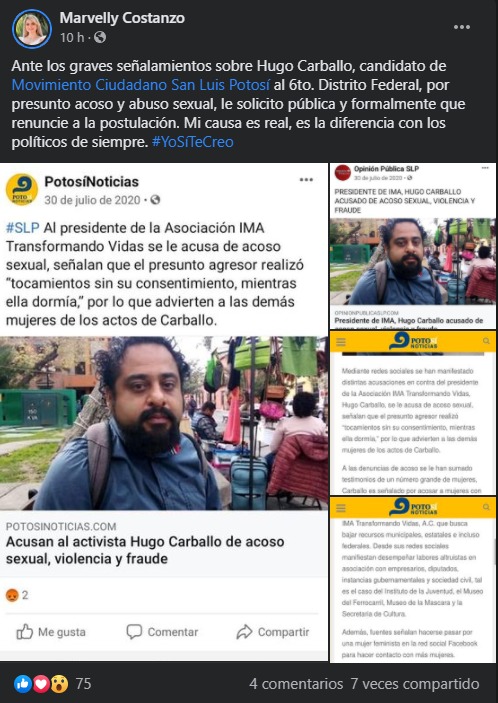
Task: Open the PotosíNoticias shared post options menu
Action: (x=306, y=180)
